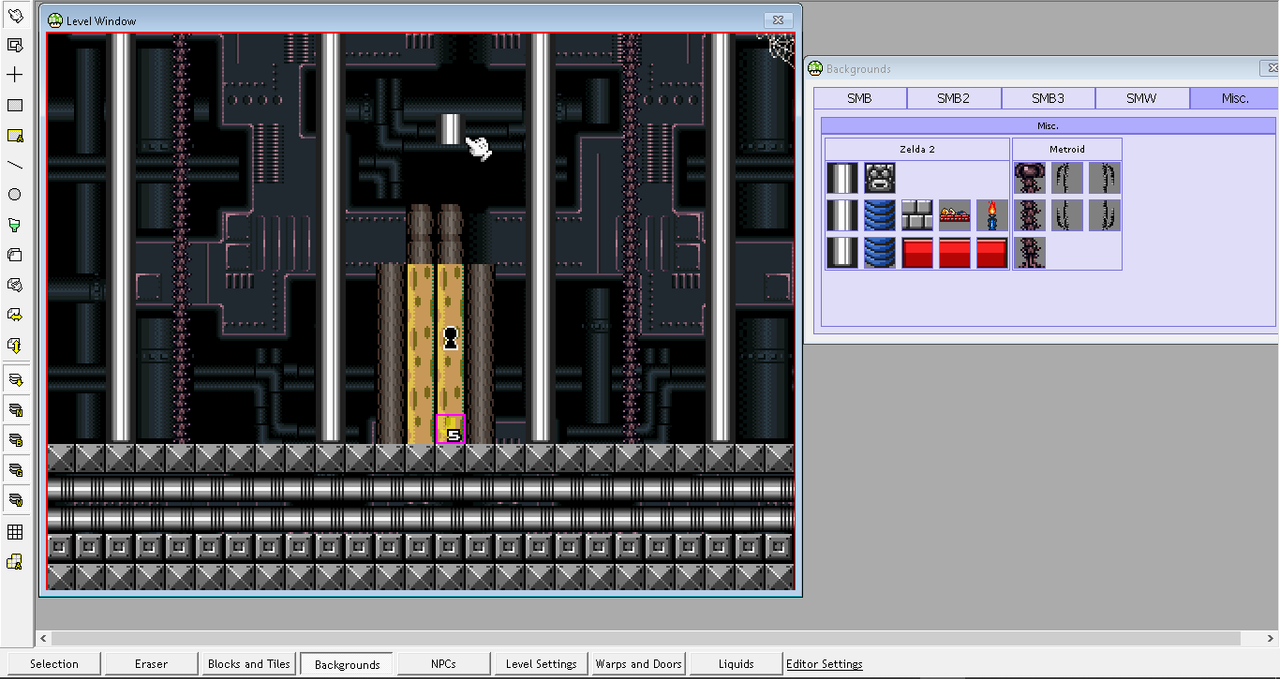This screenshot has width=1280, height=679.
Task: Open the Liquids panel
Action: click(736, 664)
